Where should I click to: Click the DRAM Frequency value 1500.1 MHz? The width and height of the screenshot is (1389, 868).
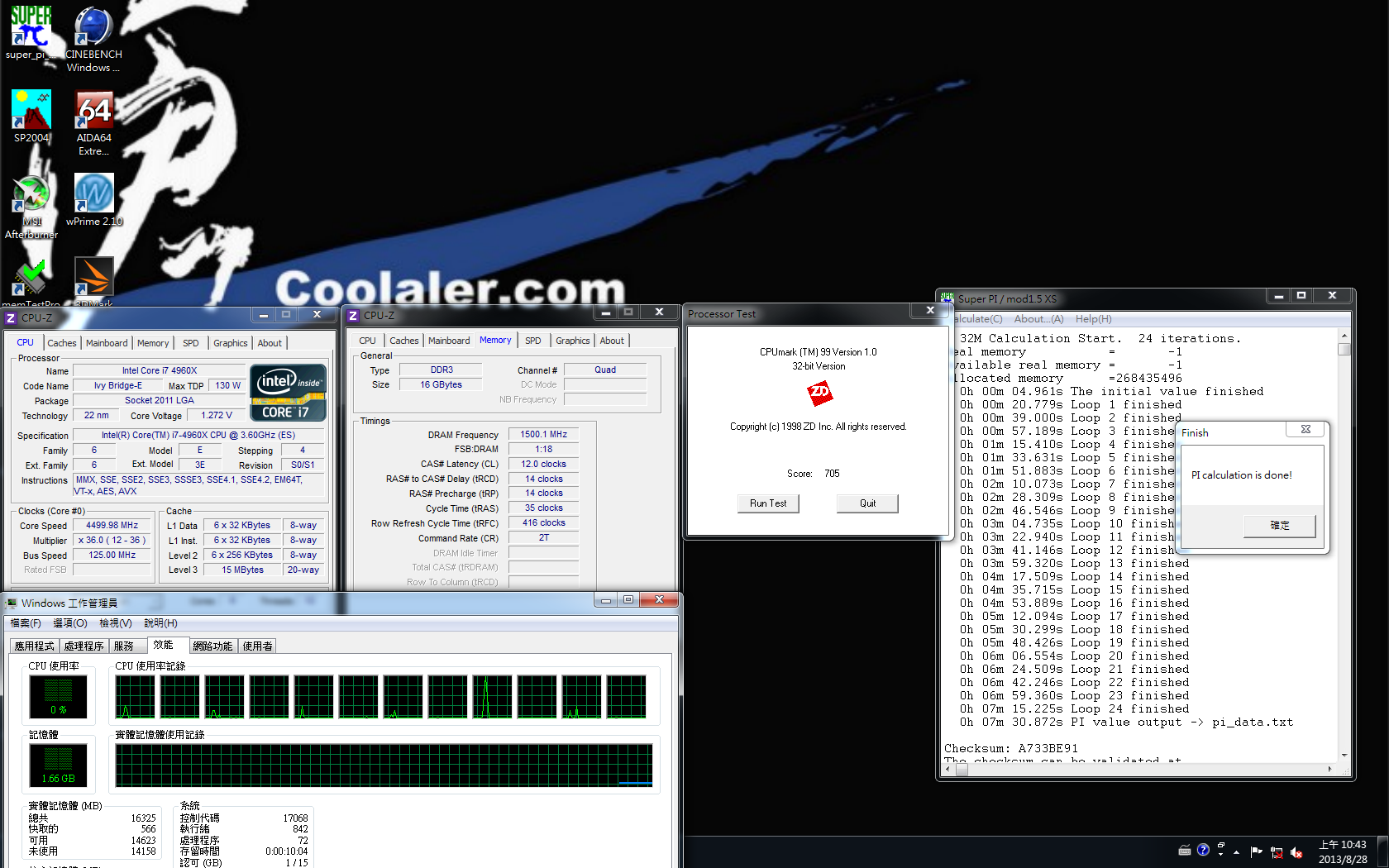coord(543,435)
